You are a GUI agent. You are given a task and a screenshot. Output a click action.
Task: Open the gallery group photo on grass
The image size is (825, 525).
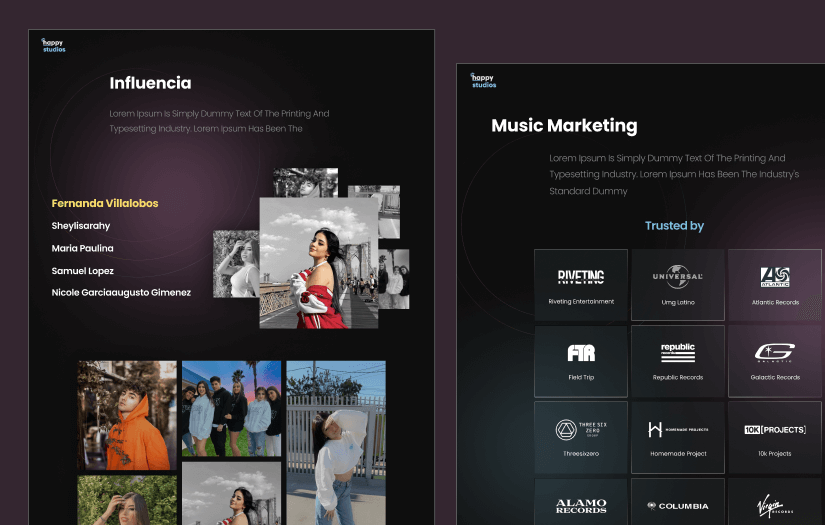[232, 408]
